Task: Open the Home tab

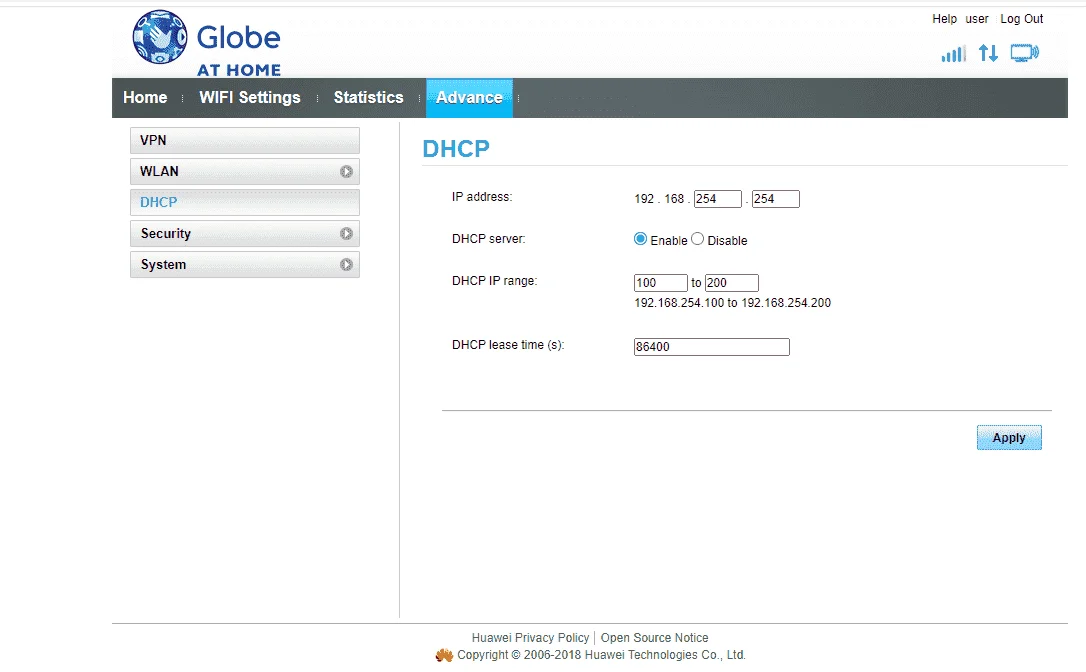Action: coord(145,98)
